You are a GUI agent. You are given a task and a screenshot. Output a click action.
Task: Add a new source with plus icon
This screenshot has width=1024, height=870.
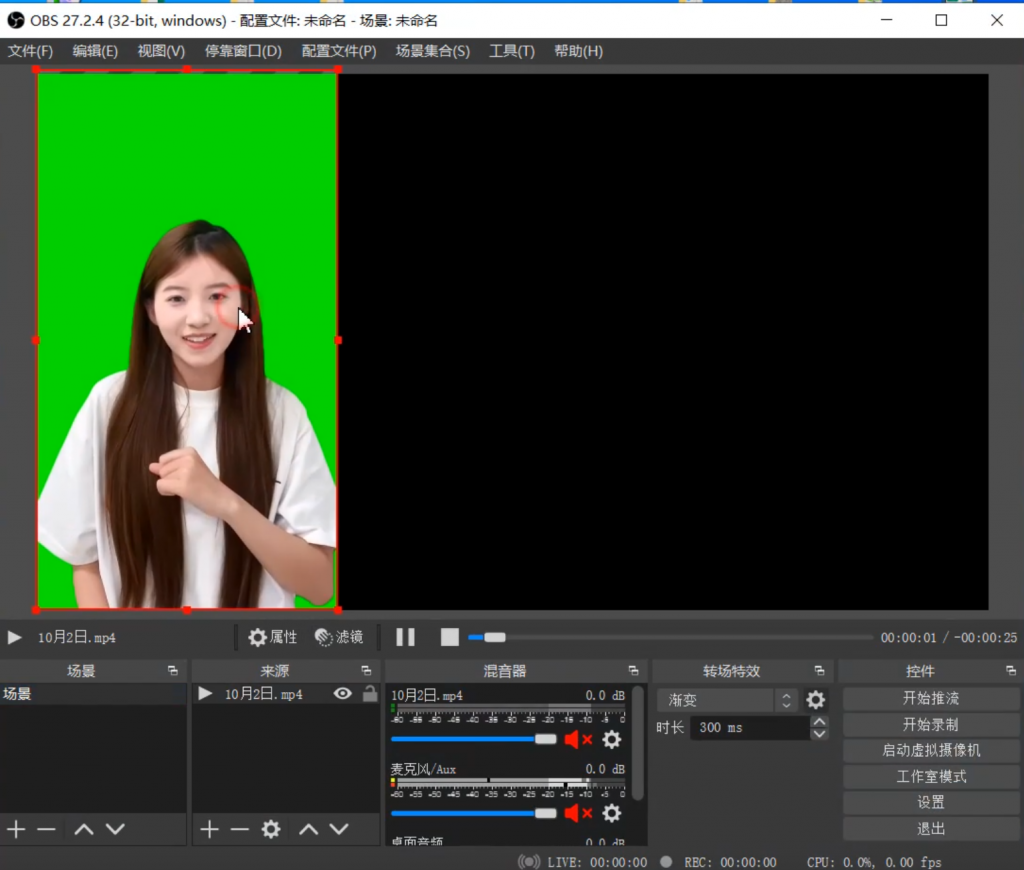click(x=208, y=829)
